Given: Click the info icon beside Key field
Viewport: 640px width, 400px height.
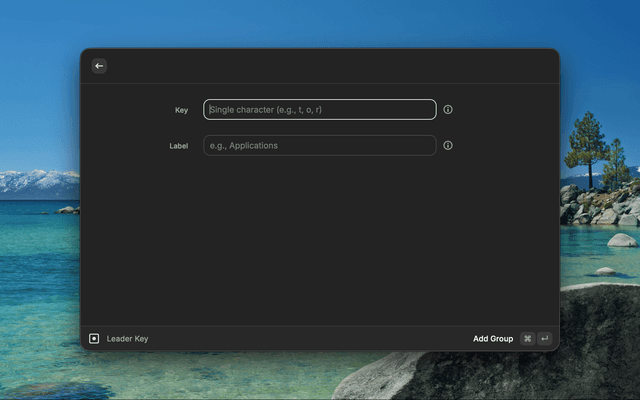Looking at the screenshot, I should [x=448, y=110].
